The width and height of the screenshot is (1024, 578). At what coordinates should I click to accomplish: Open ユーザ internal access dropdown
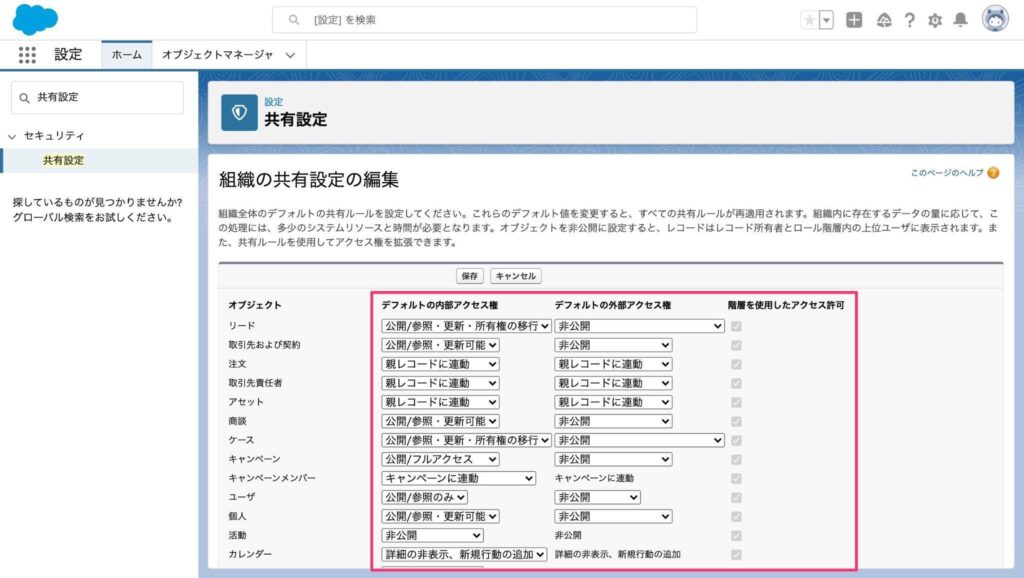(424, 497)
